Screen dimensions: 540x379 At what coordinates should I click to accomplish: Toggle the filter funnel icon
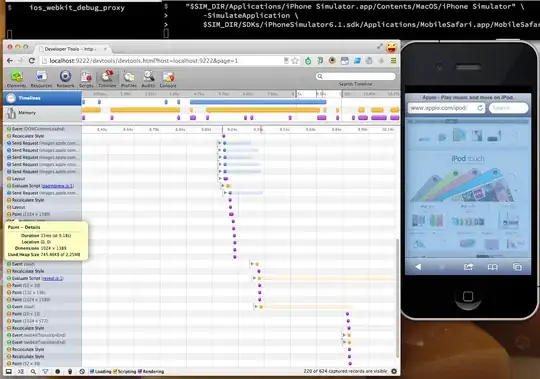point(45,371)
